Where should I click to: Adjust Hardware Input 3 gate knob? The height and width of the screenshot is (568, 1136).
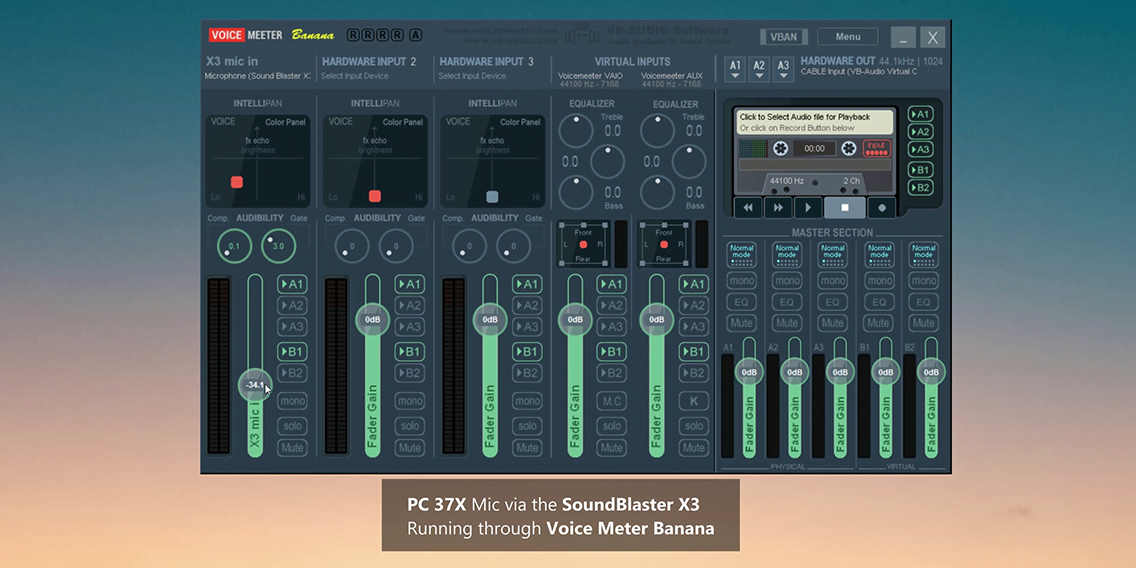coord(513,246)
